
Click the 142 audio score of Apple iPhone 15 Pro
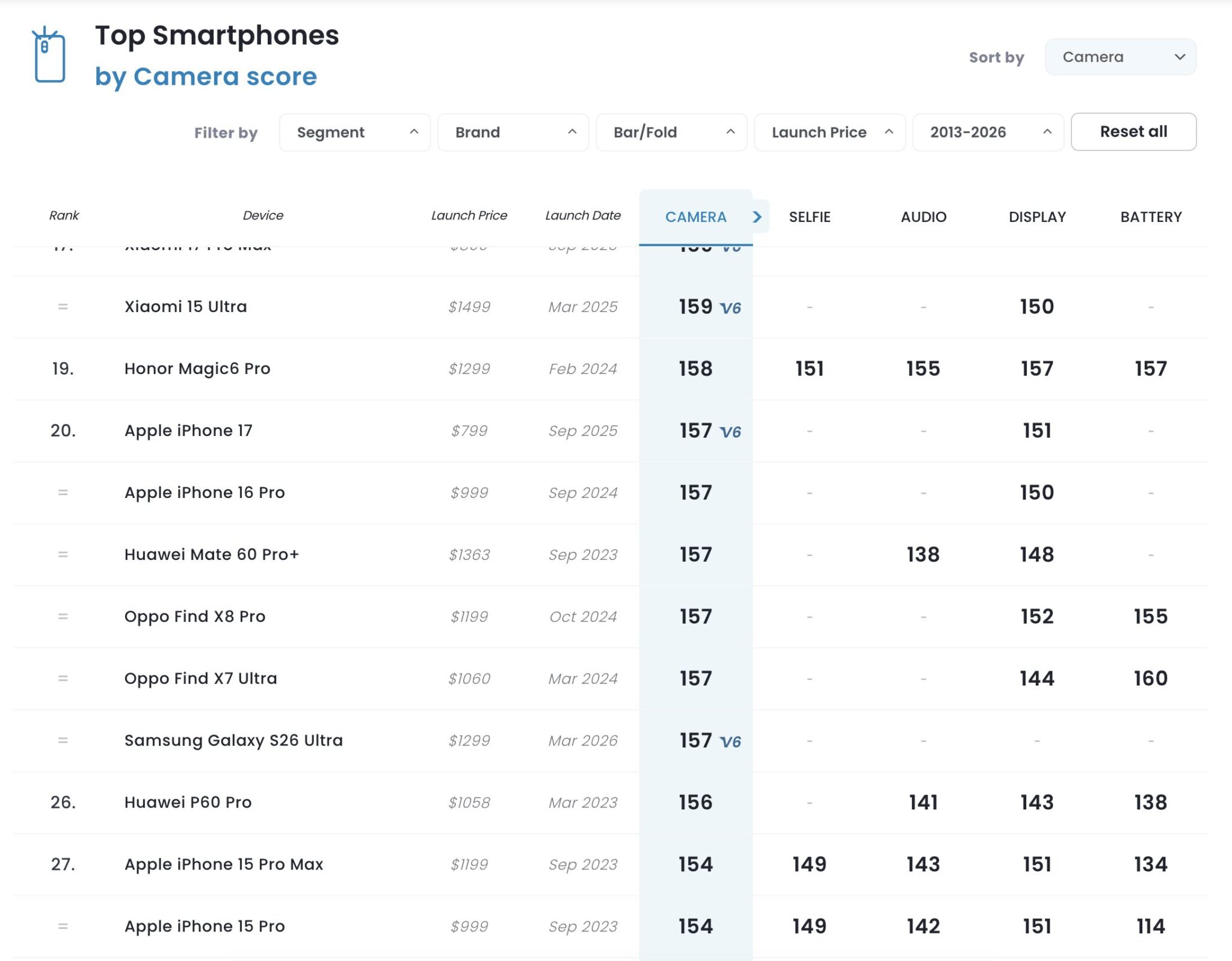[x=923, y=926]
